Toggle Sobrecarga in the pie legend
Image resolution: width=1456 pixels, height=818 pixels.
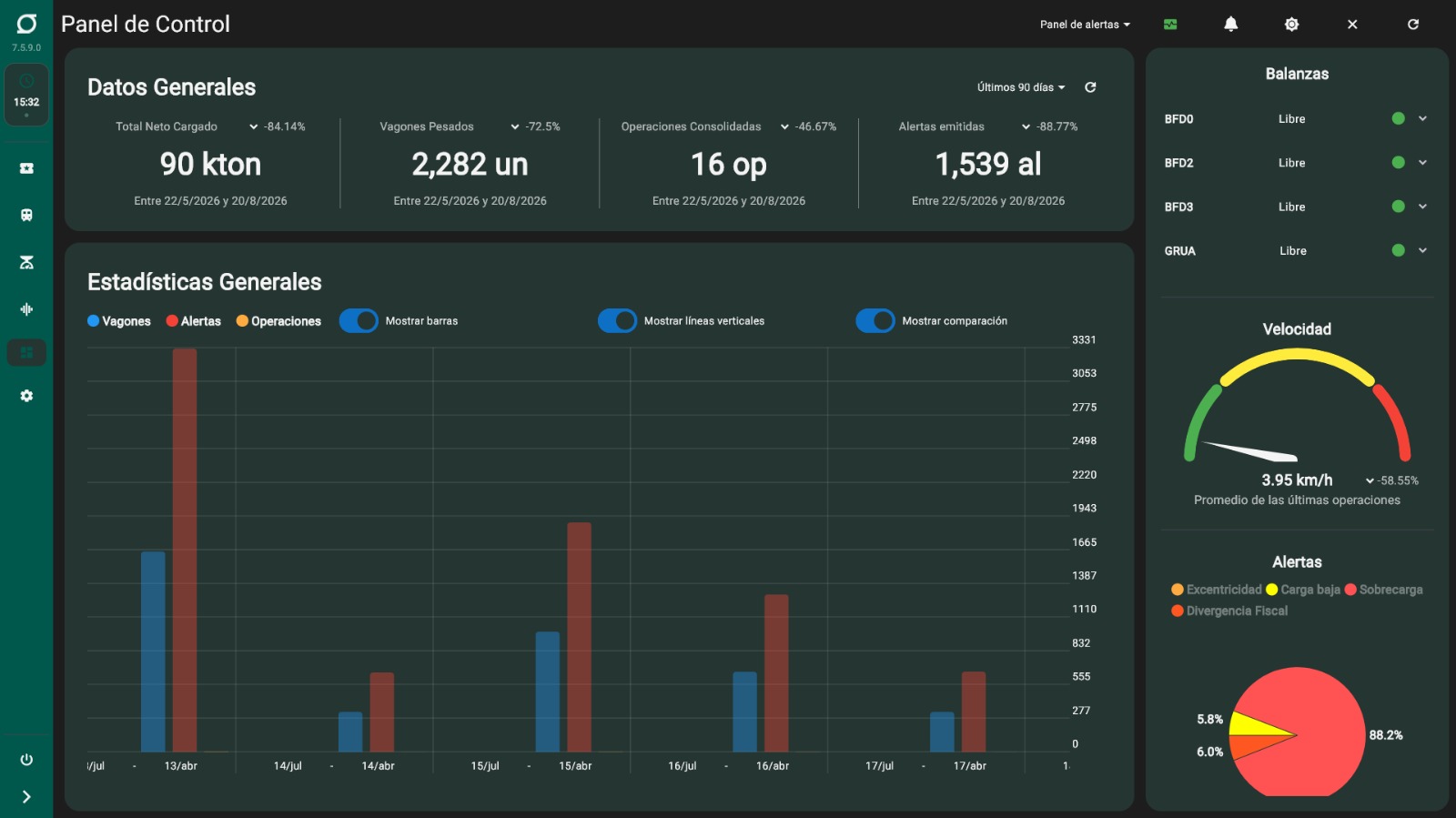click(x=1384, y=590)
